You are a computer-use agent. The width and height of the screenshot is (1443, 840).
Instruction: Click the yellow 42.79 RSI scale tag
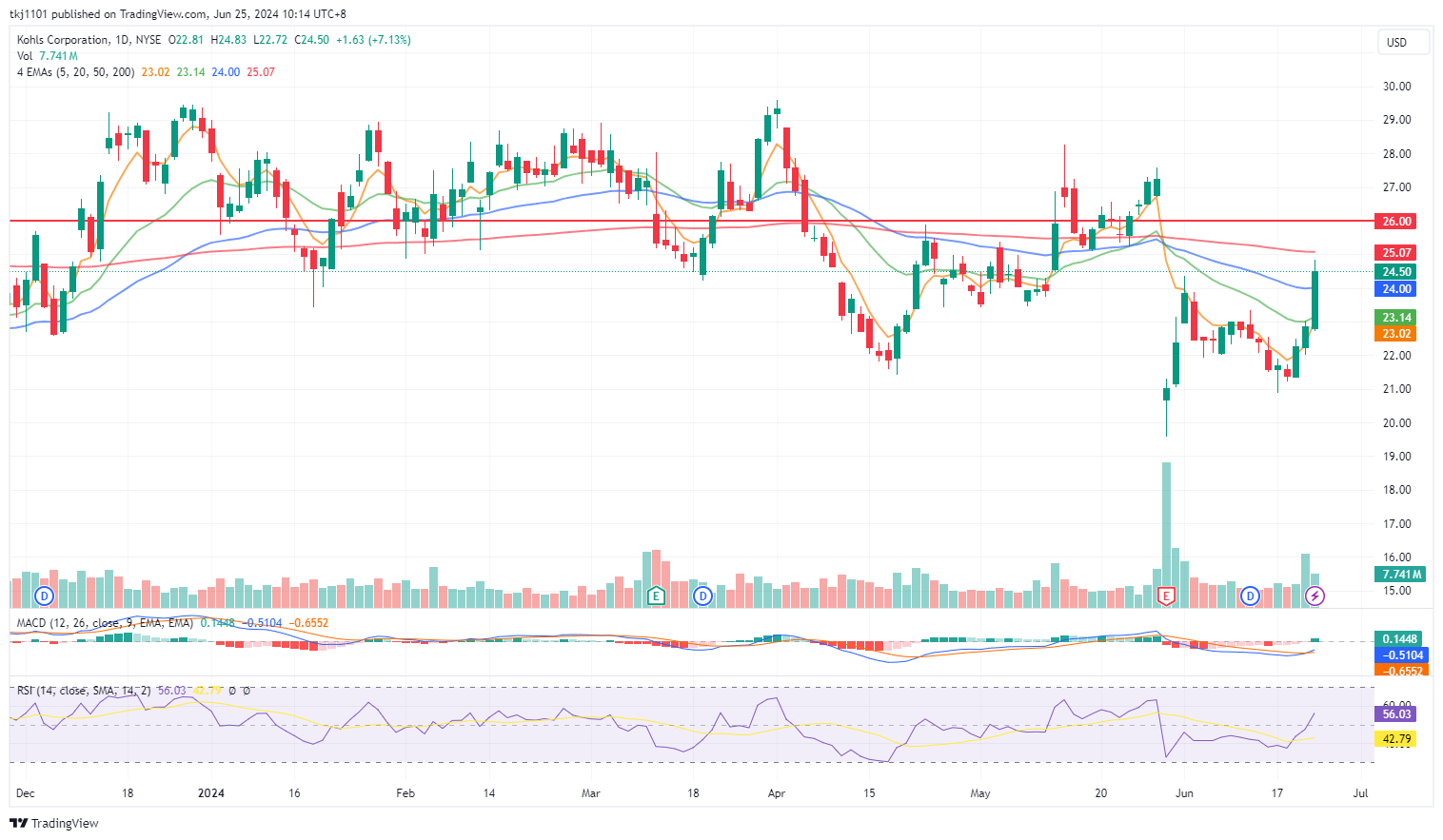(x=1396, y=738)
